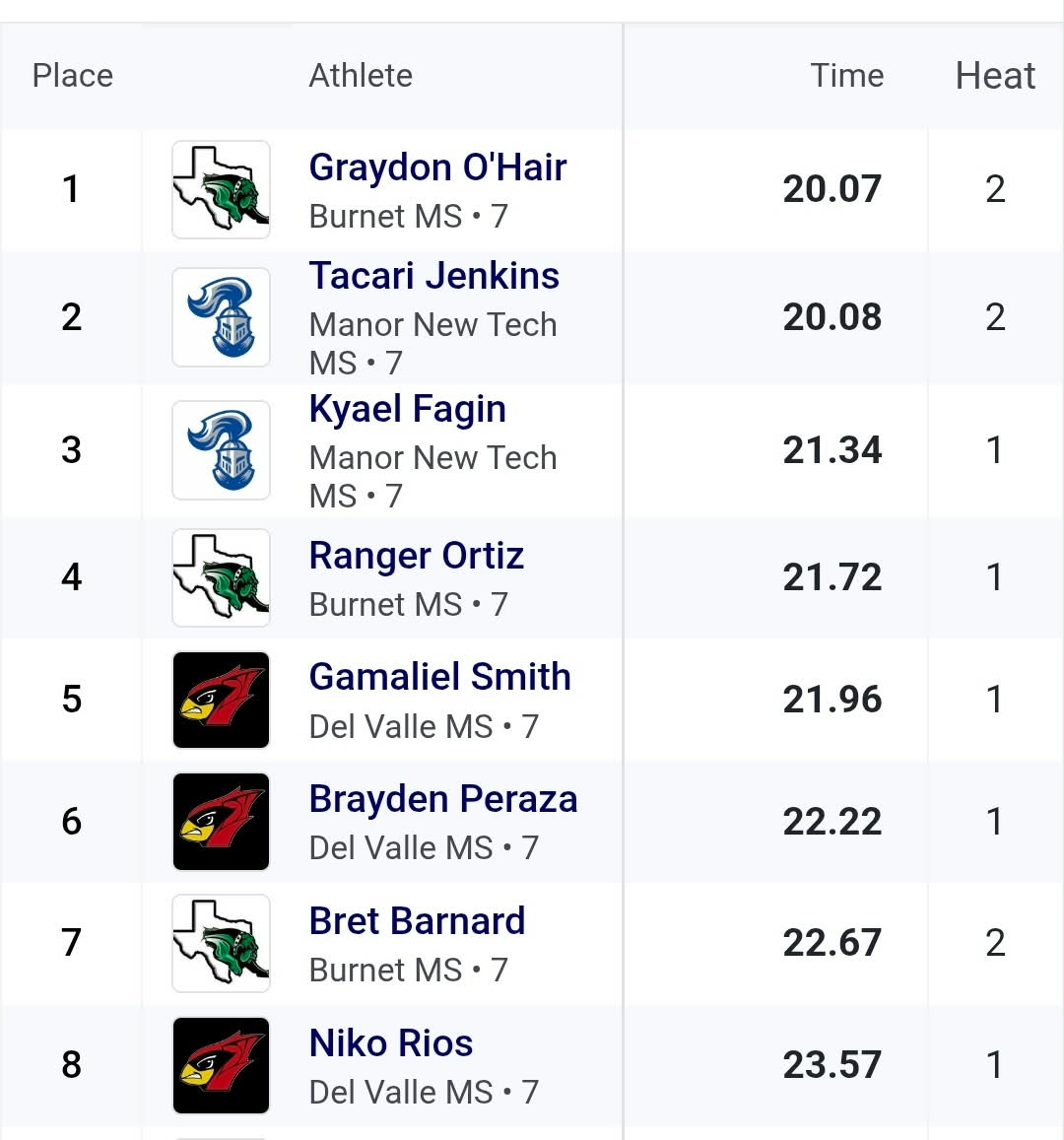Click Burnet logo next to Ranger Ortiz
The width and height of the screenshot is (1064, 1140).
221,577
